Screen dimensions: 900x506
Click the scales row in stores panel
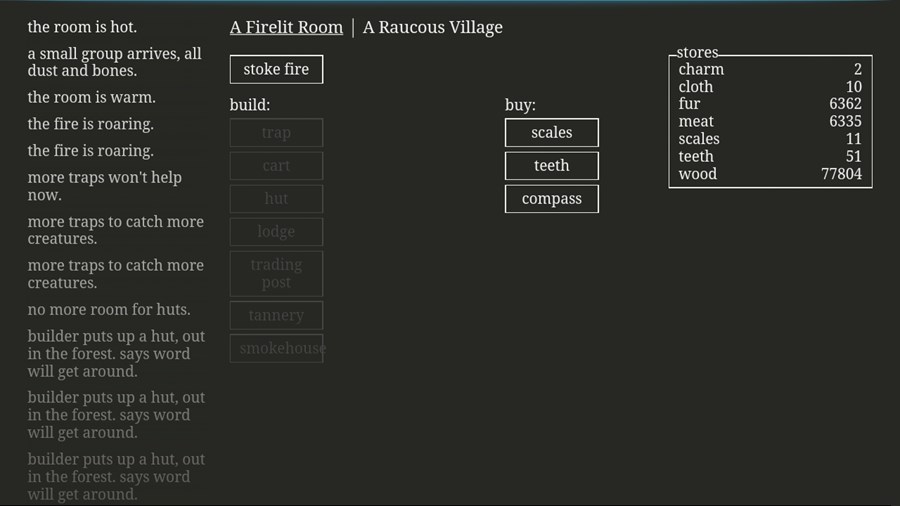click(x=769, y=139)
